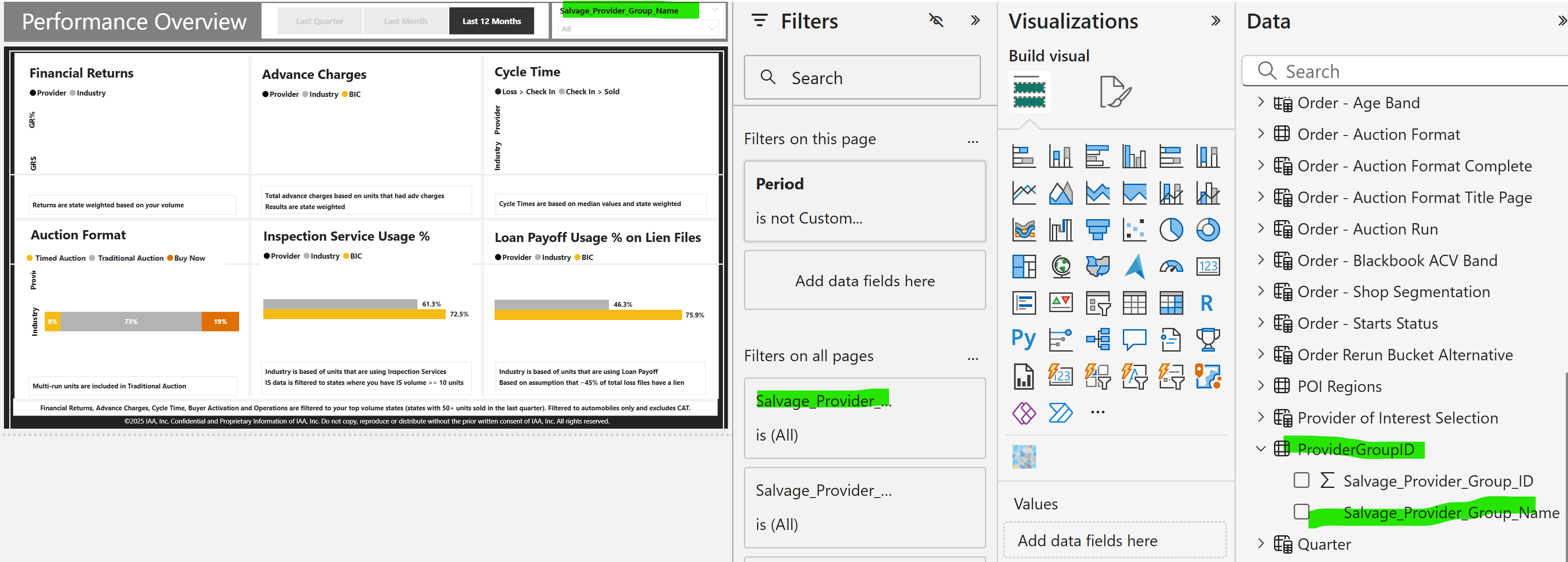Screen dimensions: 1568x562
Task: Toggle the hide filters eye icon
Action: (936, 21)
